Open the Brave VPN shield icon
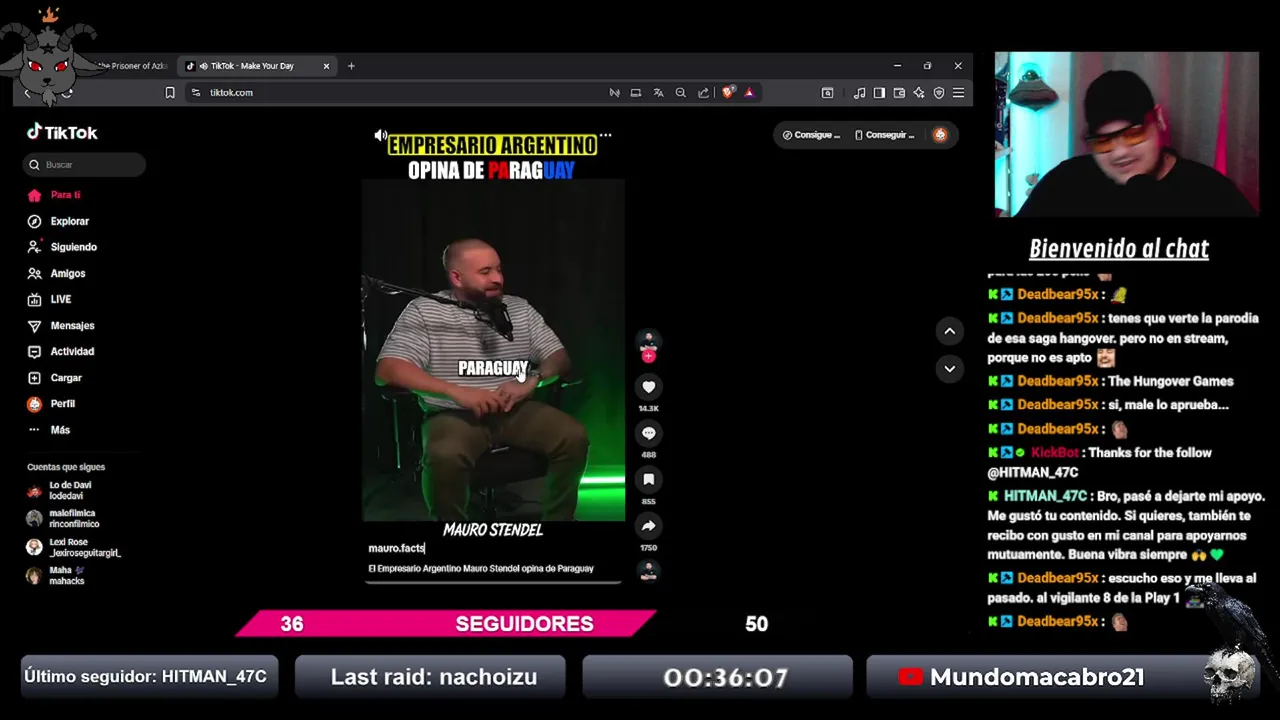Viewport: 1280px width, 720px height. [x=939, y=92]
